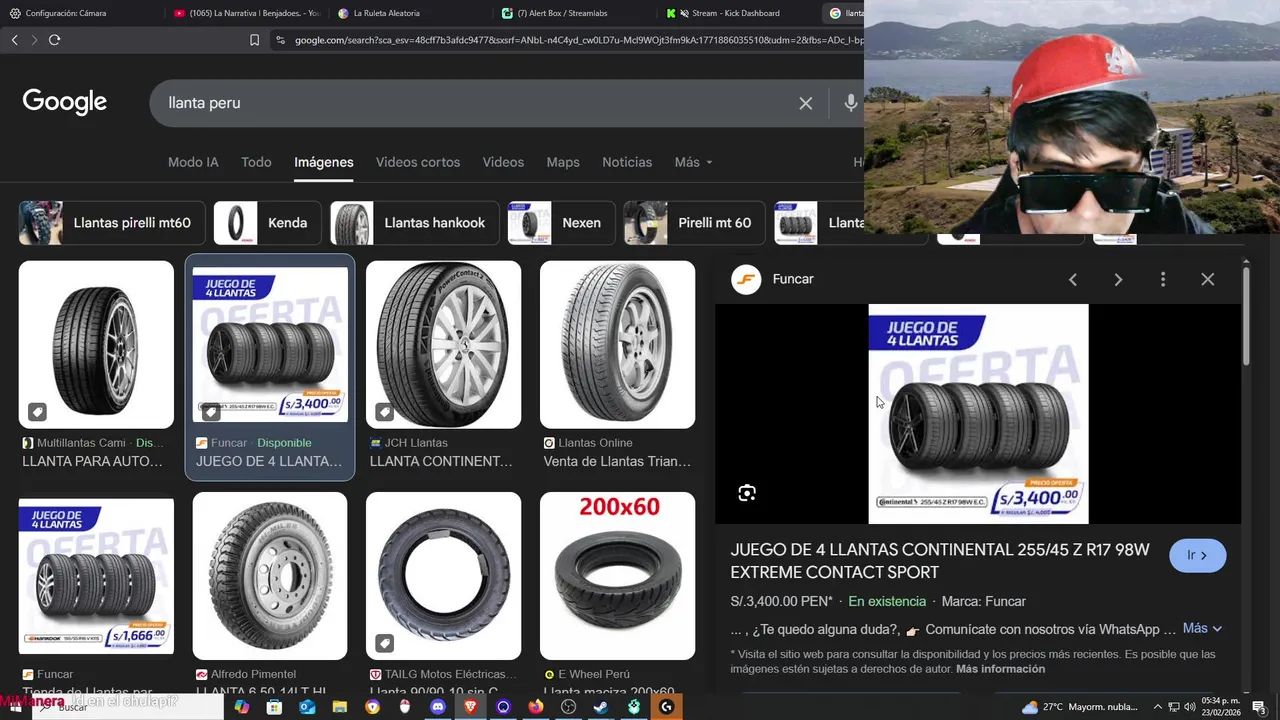Click the microphone voice search icon

click(851, 103)
